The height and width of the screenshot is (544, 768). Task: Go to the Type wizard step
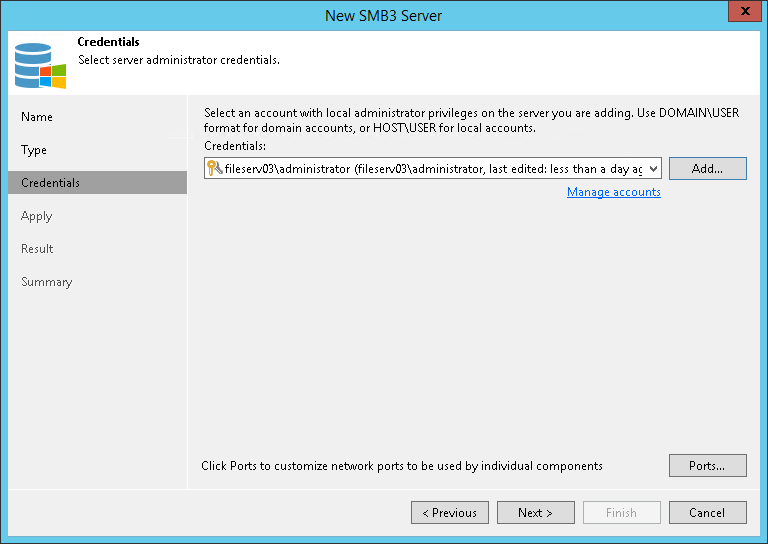tap(34, 150)
